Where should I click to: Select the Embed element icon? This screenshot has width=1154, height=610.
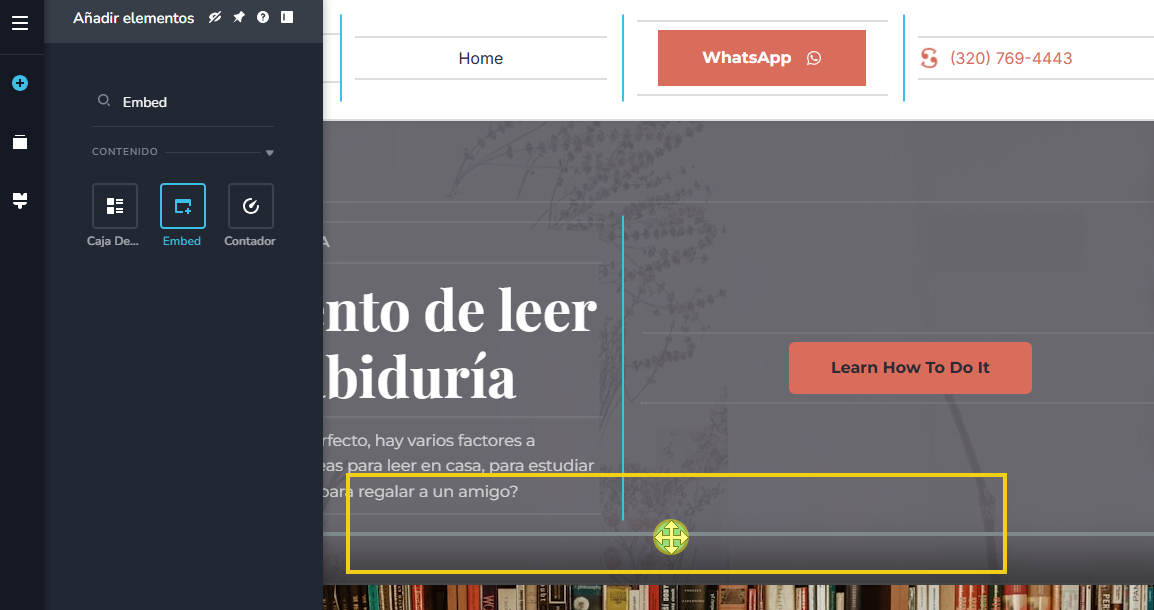click(x=182, y=206)
